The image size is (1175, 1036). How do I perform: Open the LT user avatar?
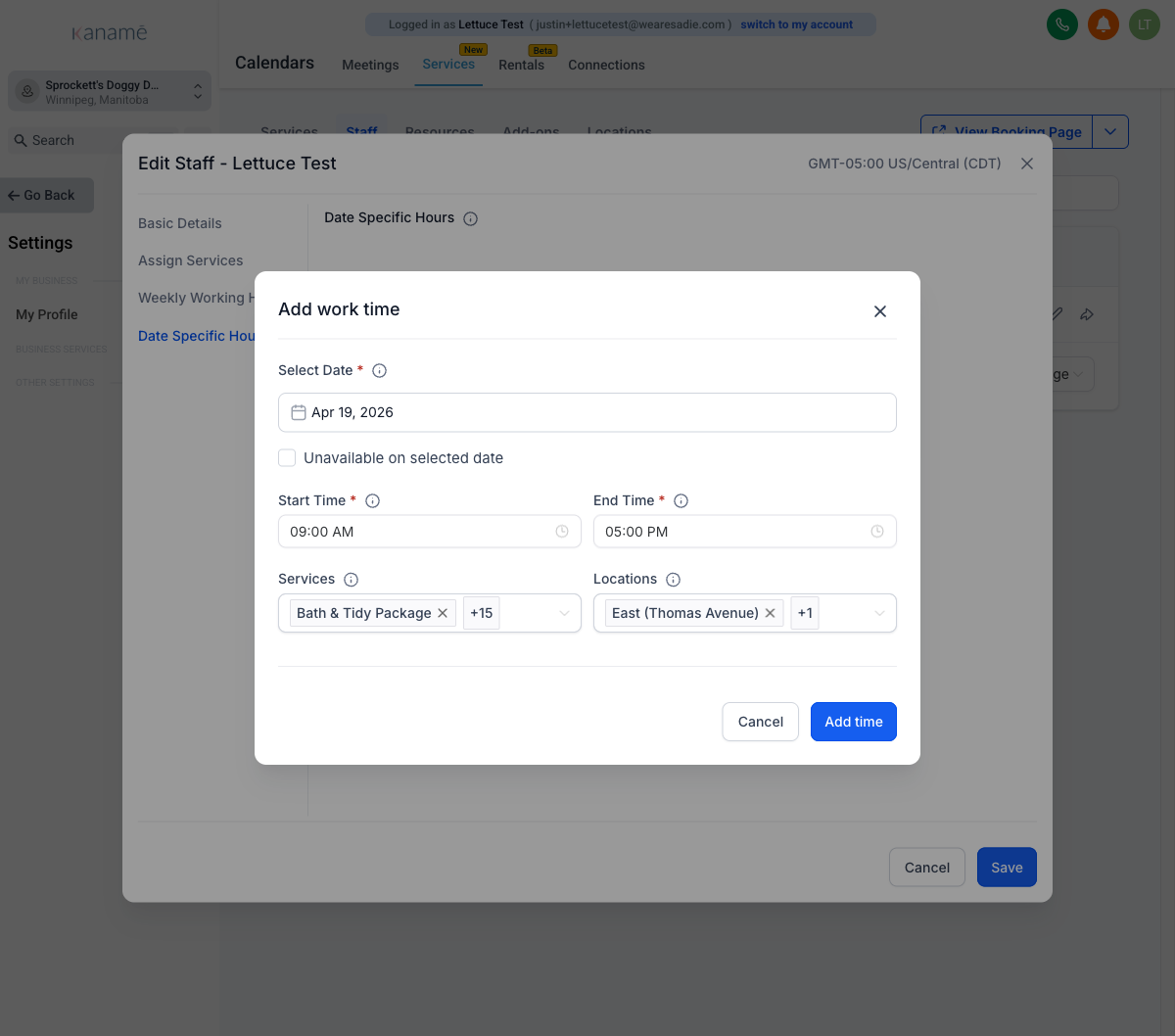click(x=1145, y=24)
